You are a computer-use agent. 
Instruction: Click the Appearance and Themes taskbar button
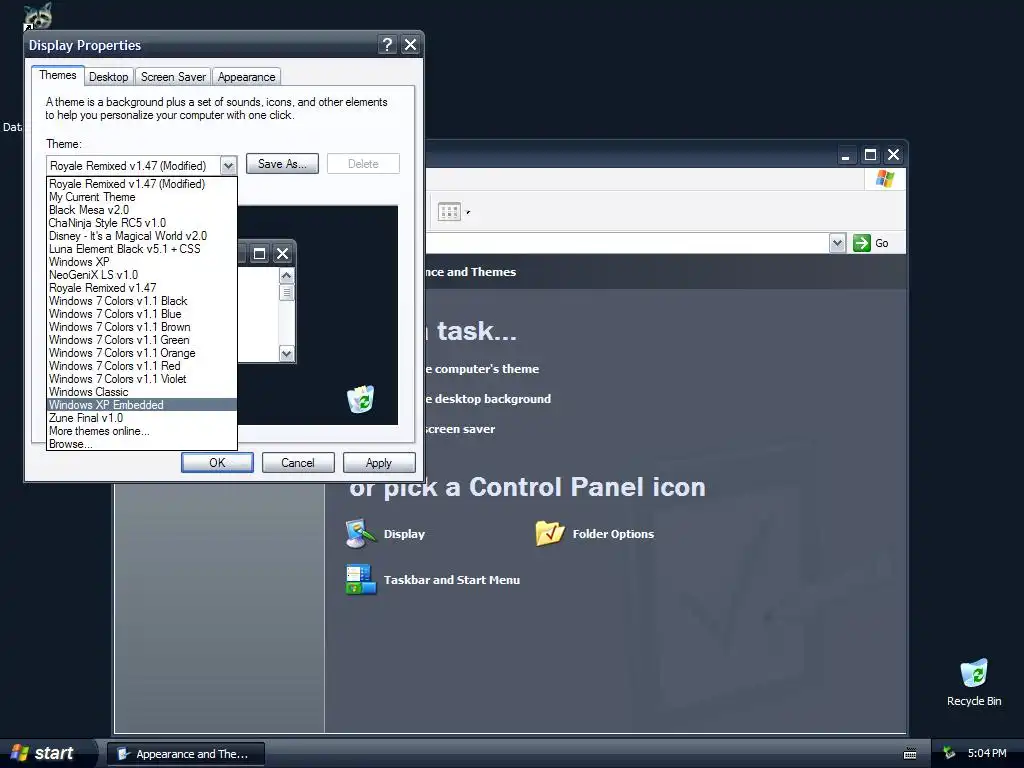tap(186, 754)
